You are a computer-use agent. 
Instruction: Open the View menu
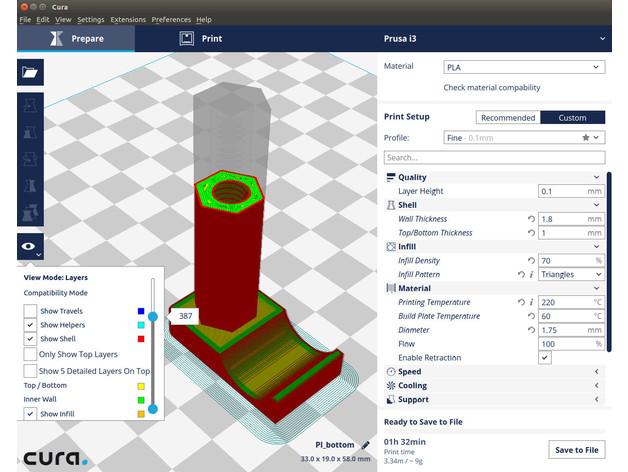point(63,20)
